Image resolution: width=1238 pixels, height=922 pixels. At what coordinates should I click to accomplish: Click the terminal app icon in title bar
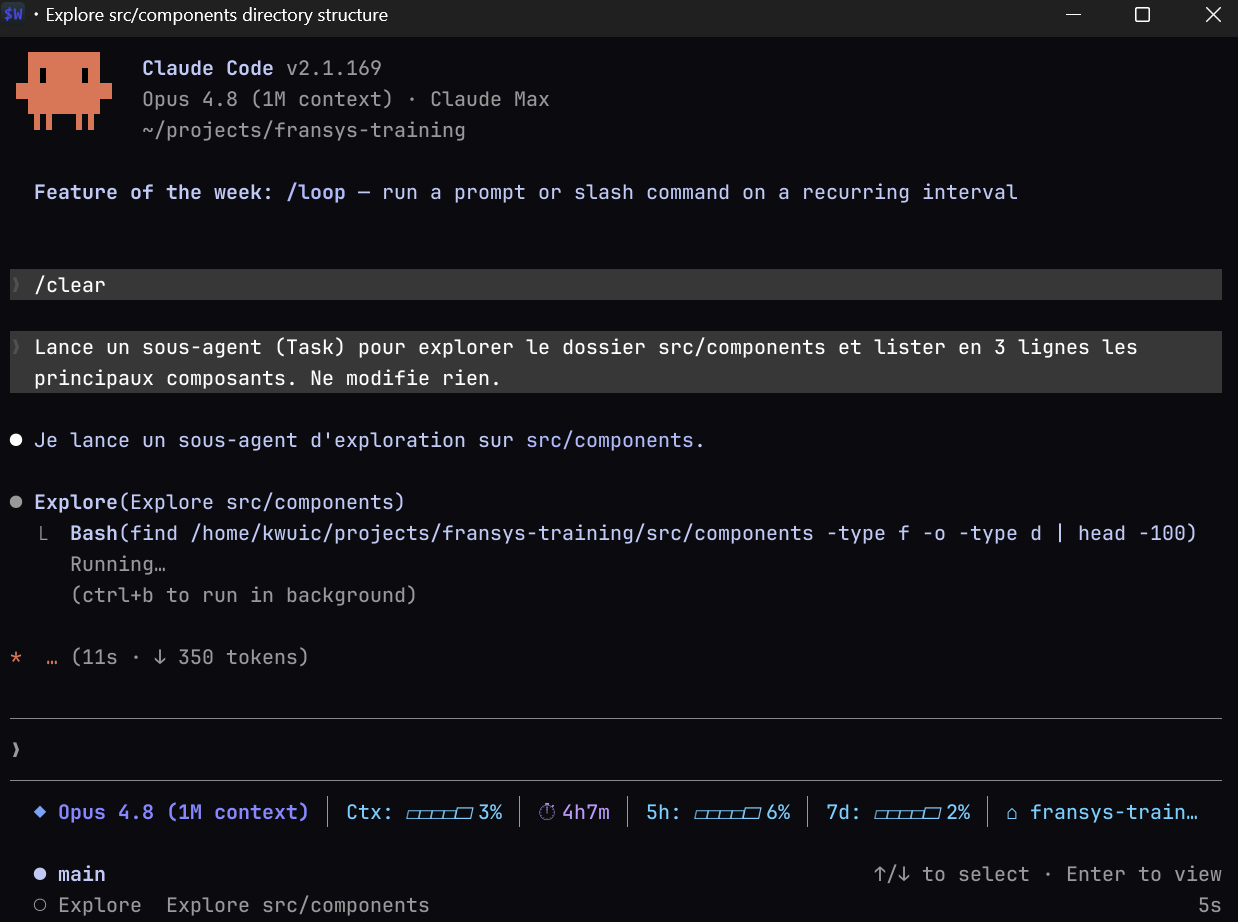(x=14, y=15)
